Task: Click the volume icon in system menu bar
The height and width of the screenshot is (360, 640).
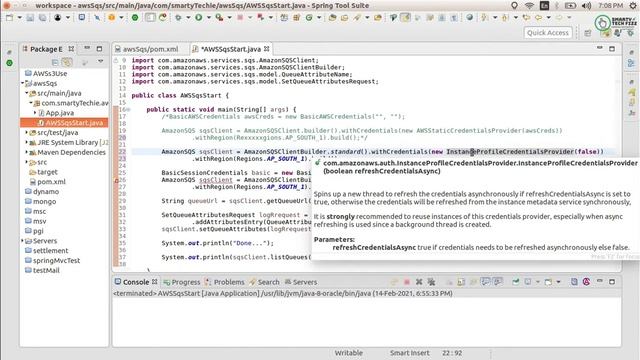Action: [x=587, y=6]
